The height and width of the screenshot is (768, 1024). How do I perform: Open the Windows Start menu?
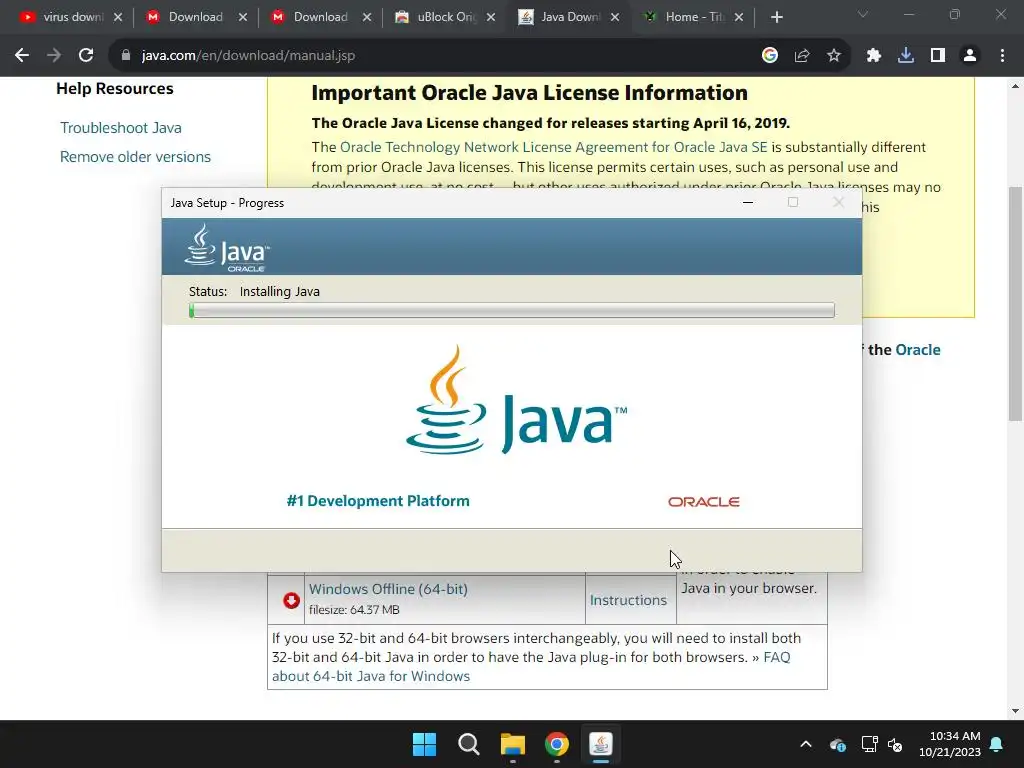click(x=424, y=744)
